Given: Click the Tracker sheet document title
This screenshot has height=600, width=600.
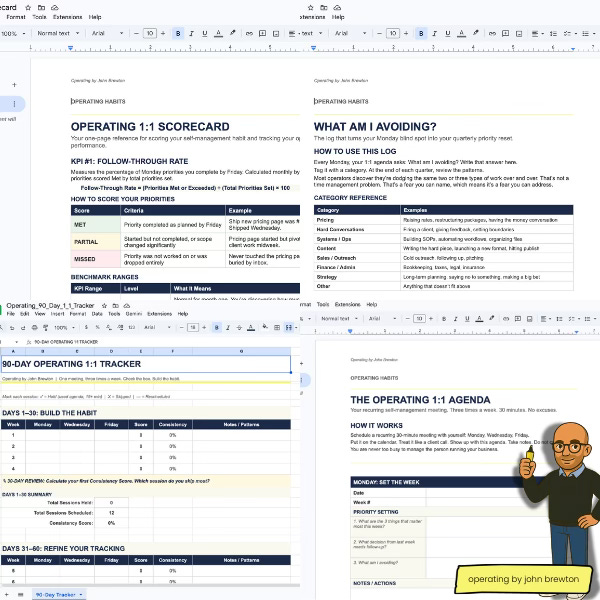Looking at the screenshot, I should pyautogui.click(x=50, y=306).
